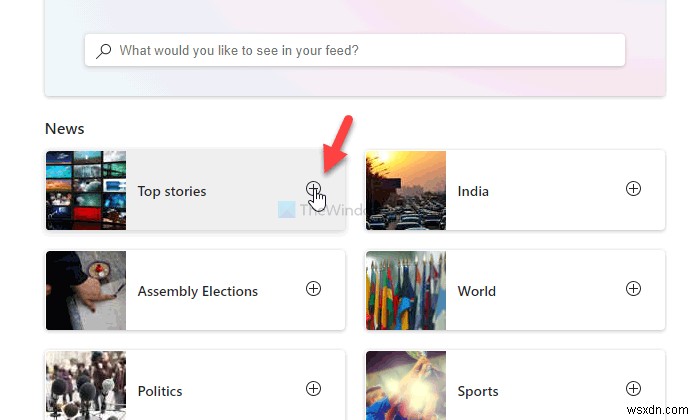Open the Top stories thumbnail image
Image resolution: width=700 pixels, height=420 pixels.
[86, 190]
